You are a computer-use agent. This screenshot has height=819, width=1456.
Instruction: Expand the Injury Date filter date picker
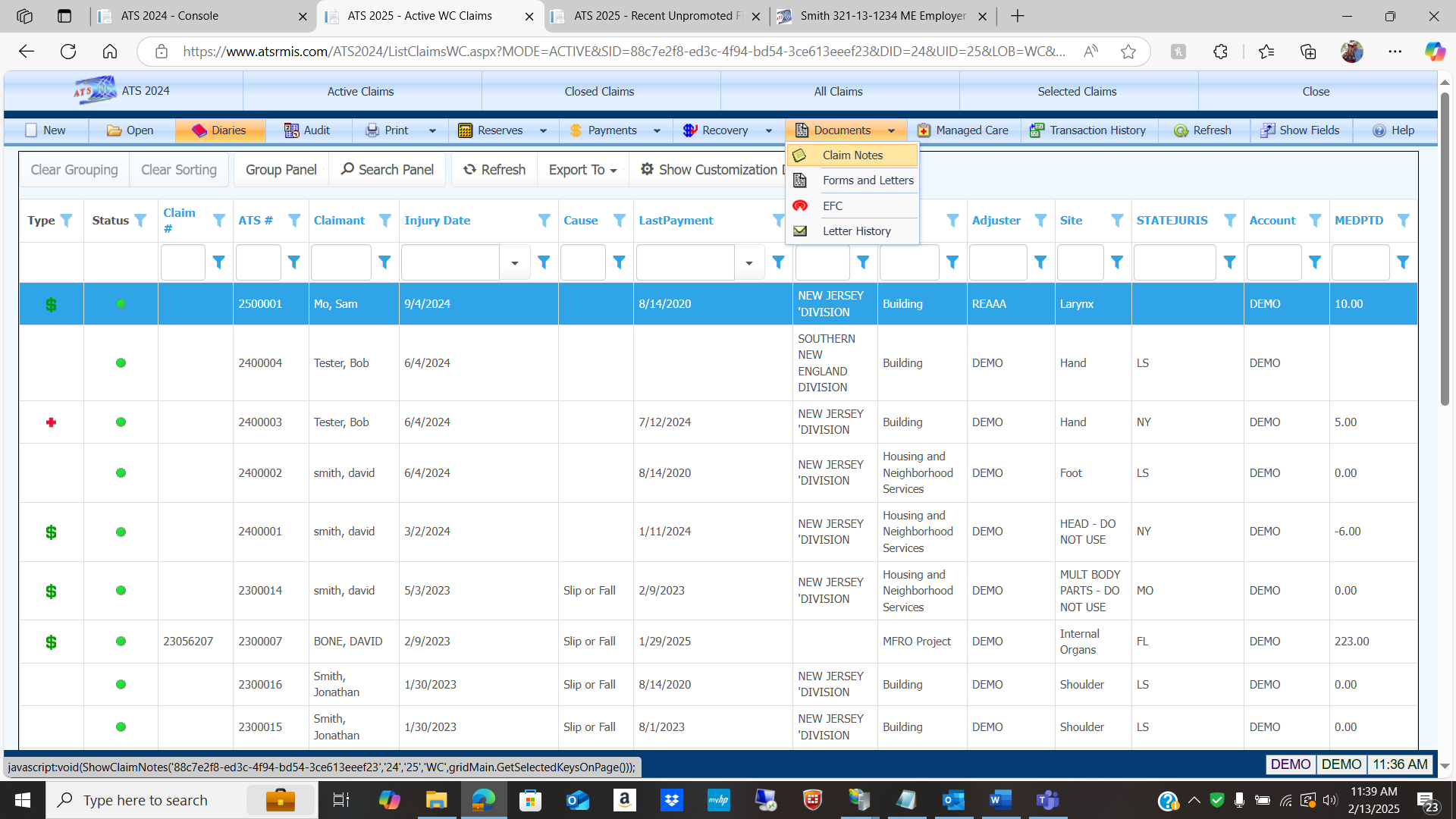(x=515, y=262)
